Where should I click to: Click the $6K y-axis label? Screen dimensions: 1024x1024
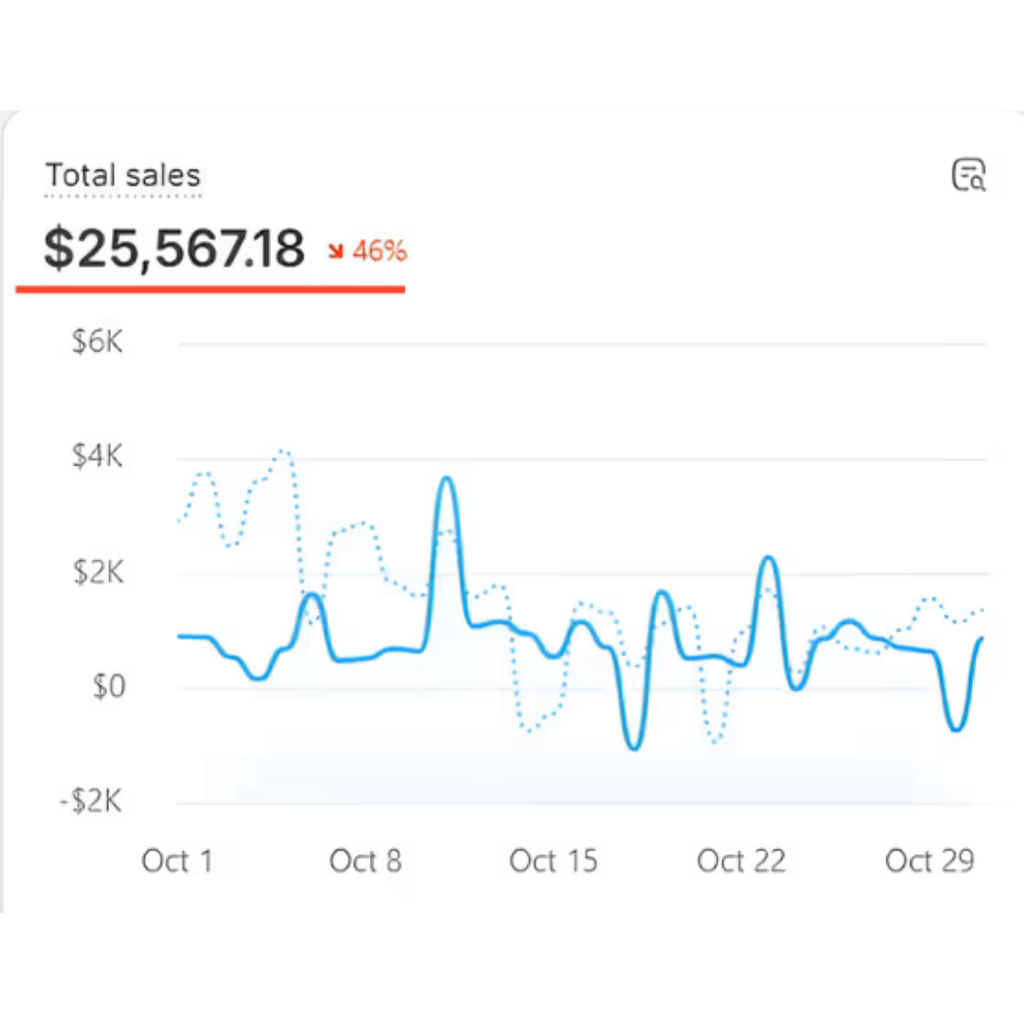click(x=96, y=343)
